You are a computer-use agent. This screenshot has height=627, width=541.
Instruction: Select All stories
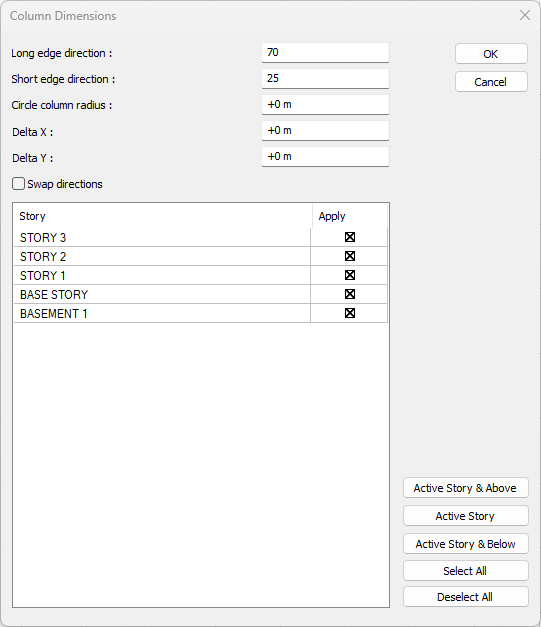[x=465, y=571]
